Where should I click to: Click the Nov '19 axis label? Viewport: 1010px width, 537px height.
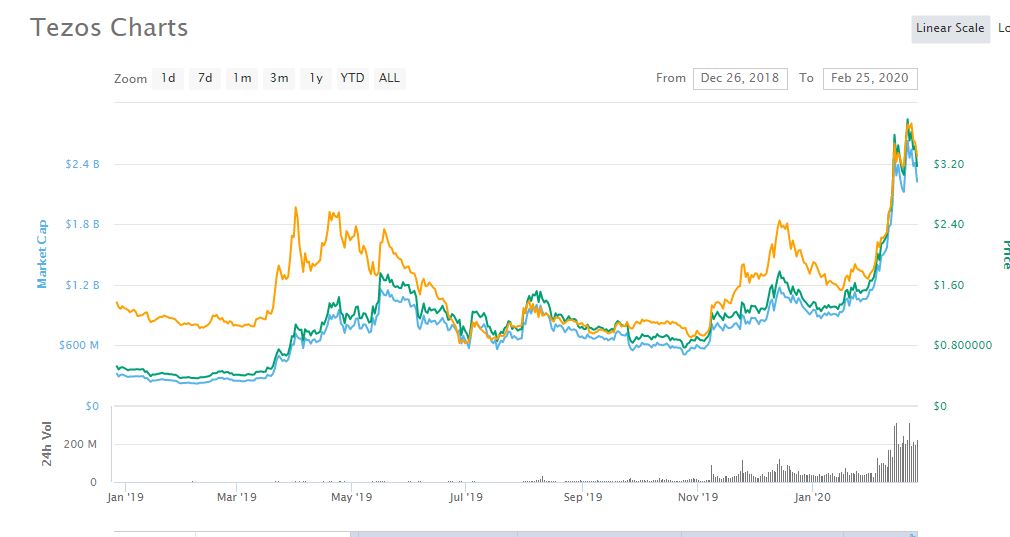[x=698, y=497]
